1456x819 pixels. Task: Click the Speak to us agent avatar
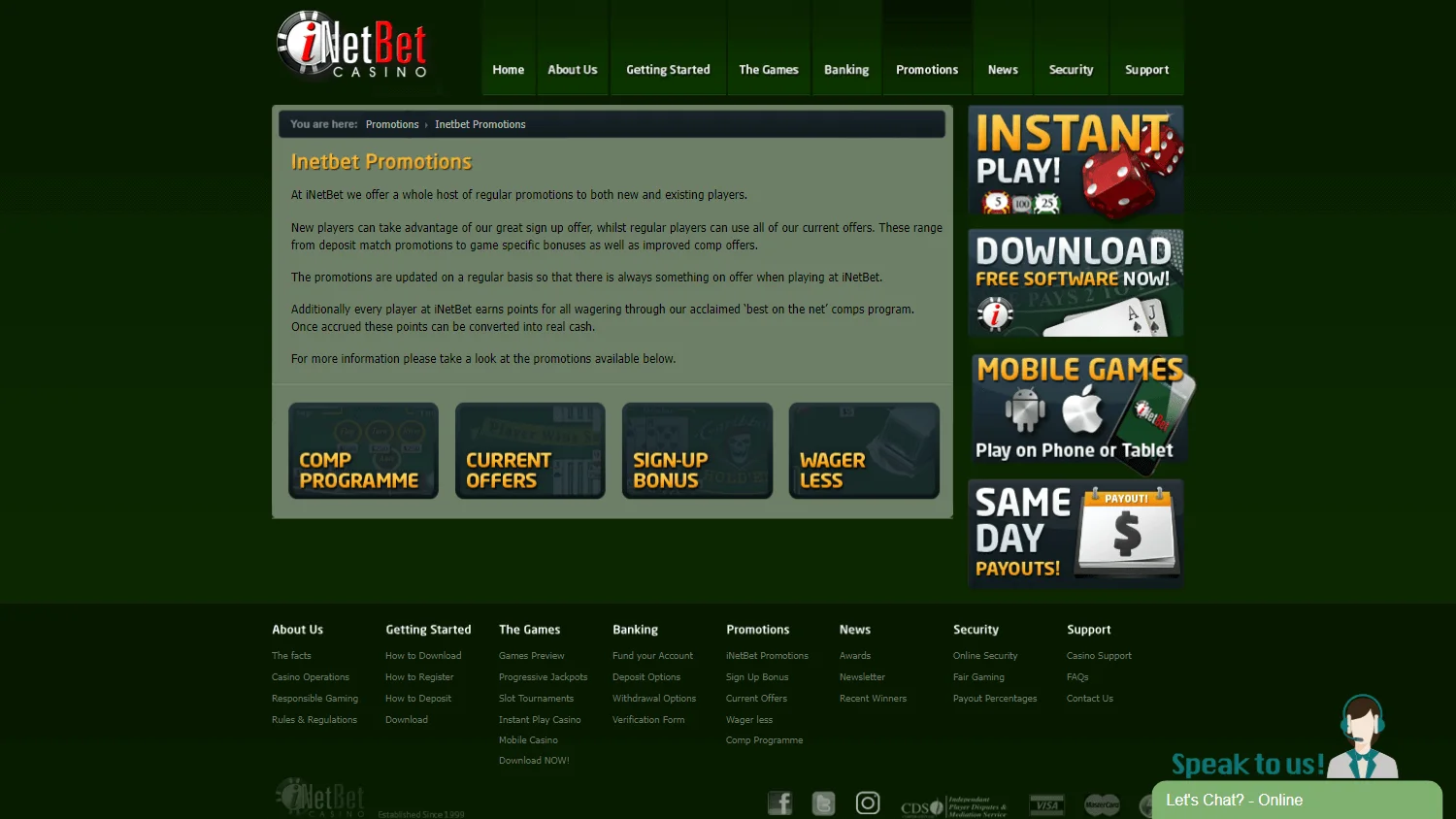(1362, 737)
